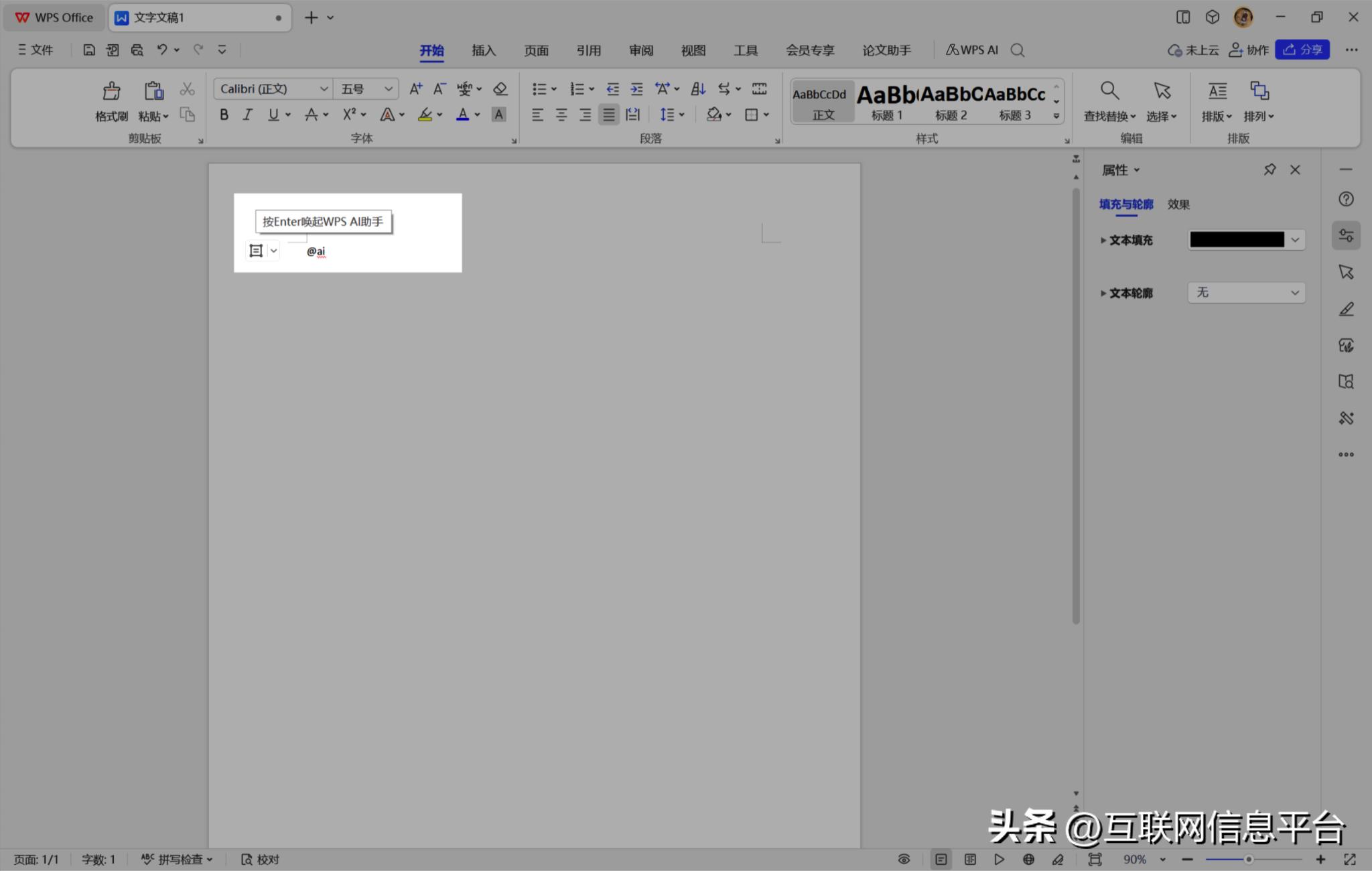This screenshot has width=1372, height=871.
Task: Open full screen view from status bar
Action: (x=1349, y=859)
